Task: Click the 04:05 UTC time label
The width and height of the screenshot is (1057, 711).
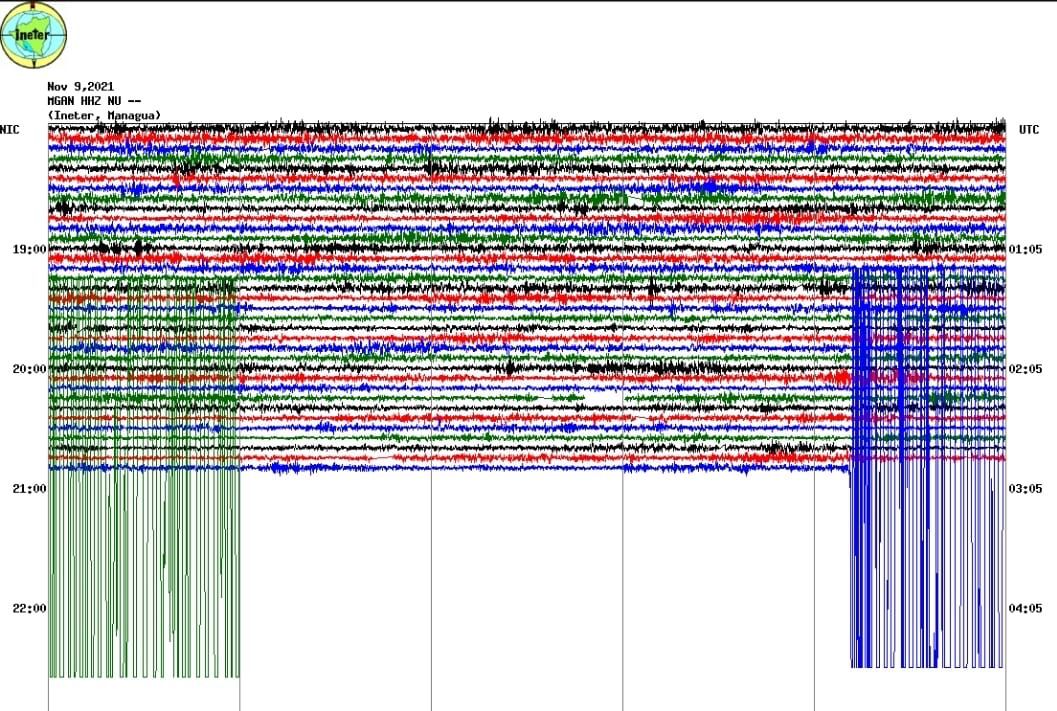Action: 1025,609
